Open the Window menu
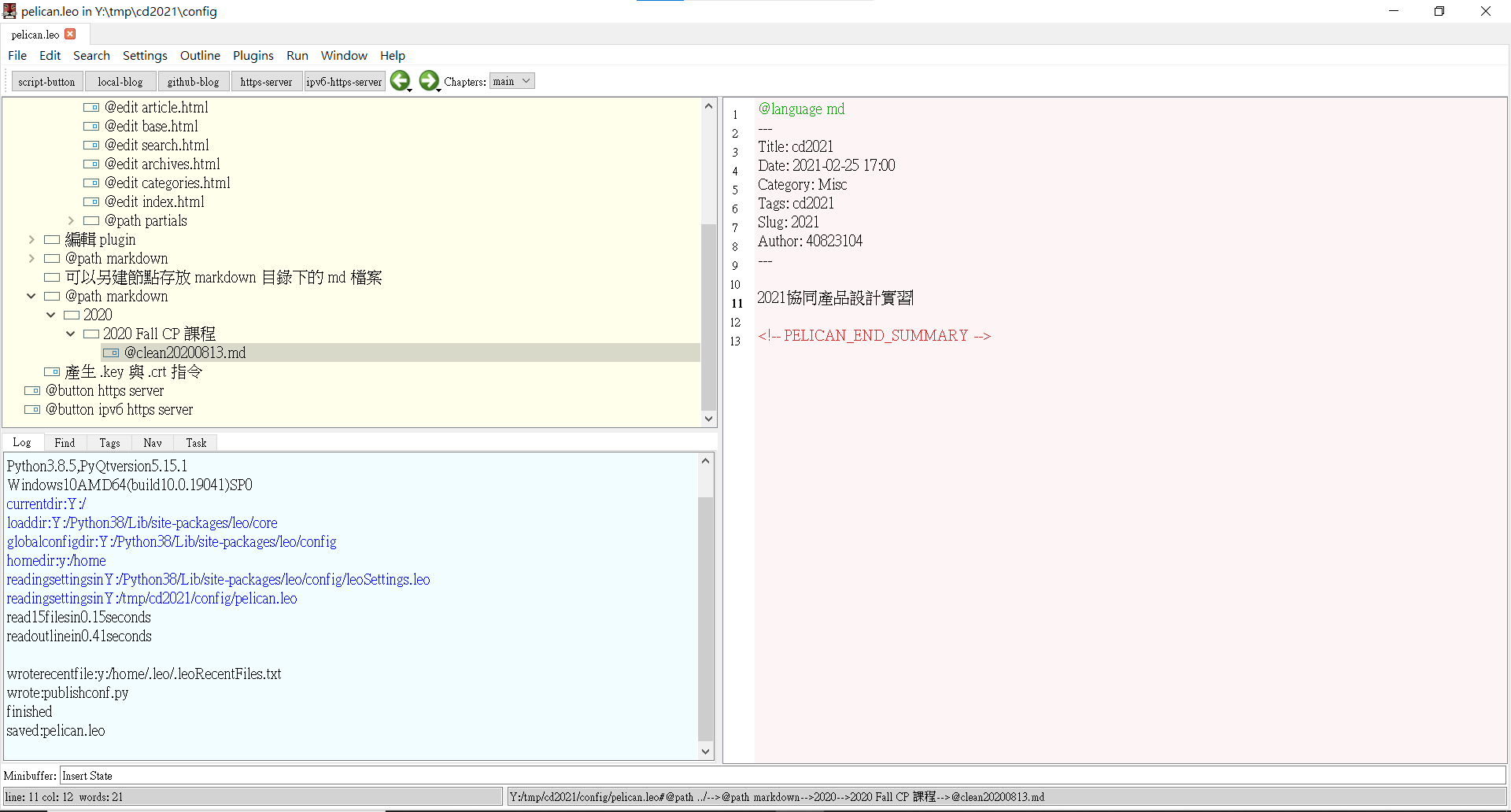Image resolution: width=1511 pixels, height=812 pixels. click(344, 55)
